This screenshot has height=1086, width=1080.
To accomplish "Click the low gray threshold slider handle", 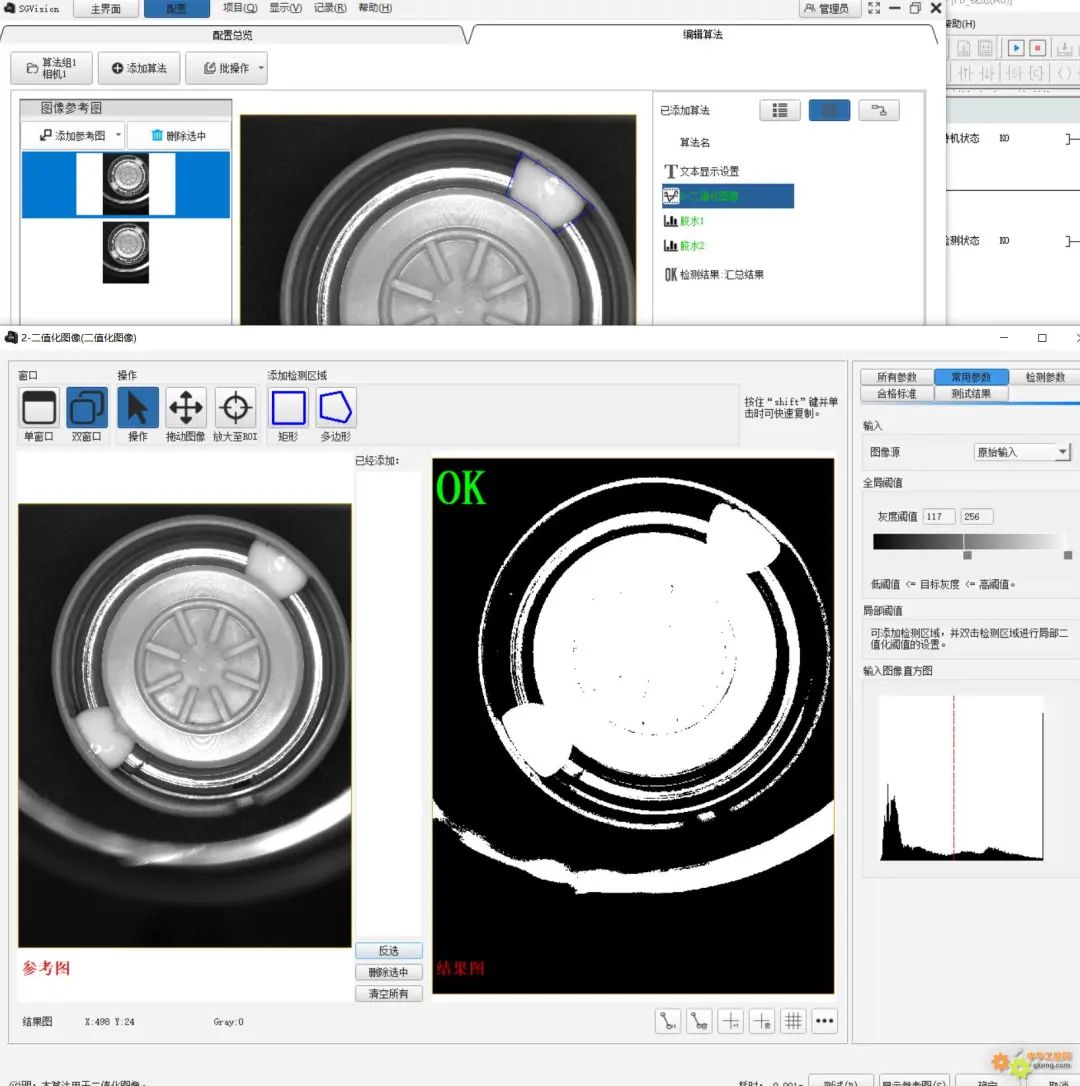I will (x=967, y=555).
